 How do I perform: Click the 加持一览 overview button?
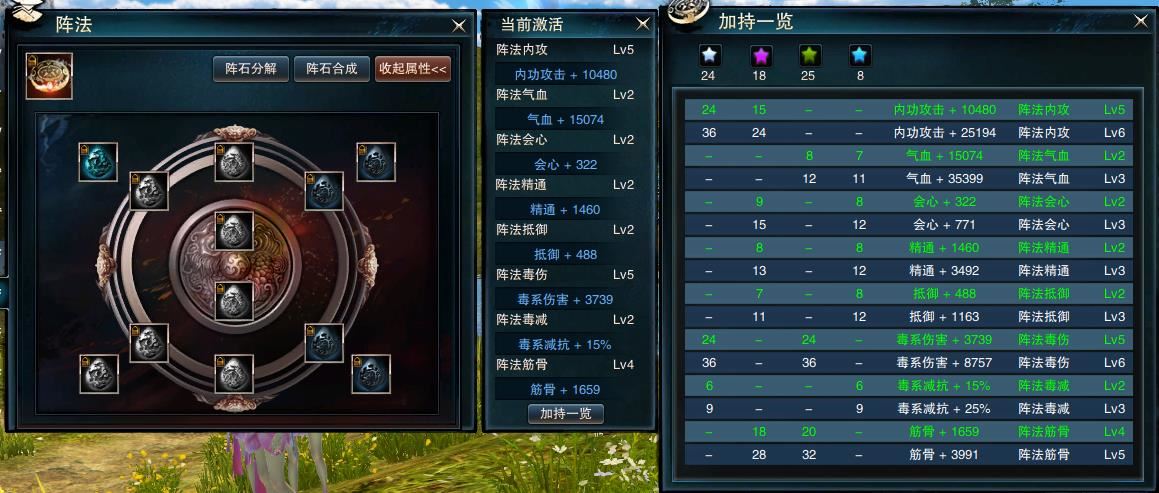coord(566,413)
